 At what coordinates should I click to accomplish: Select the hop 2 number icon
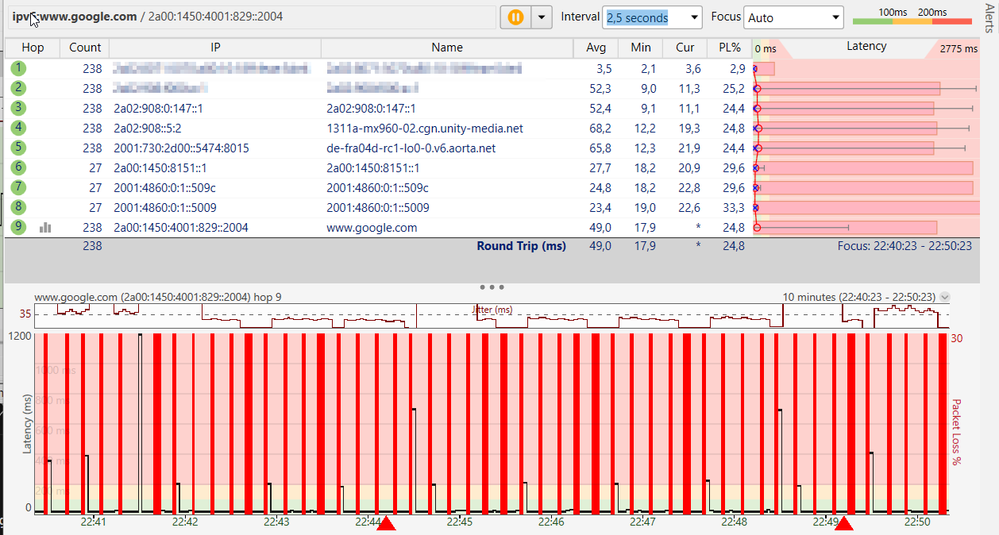point(19,88)
